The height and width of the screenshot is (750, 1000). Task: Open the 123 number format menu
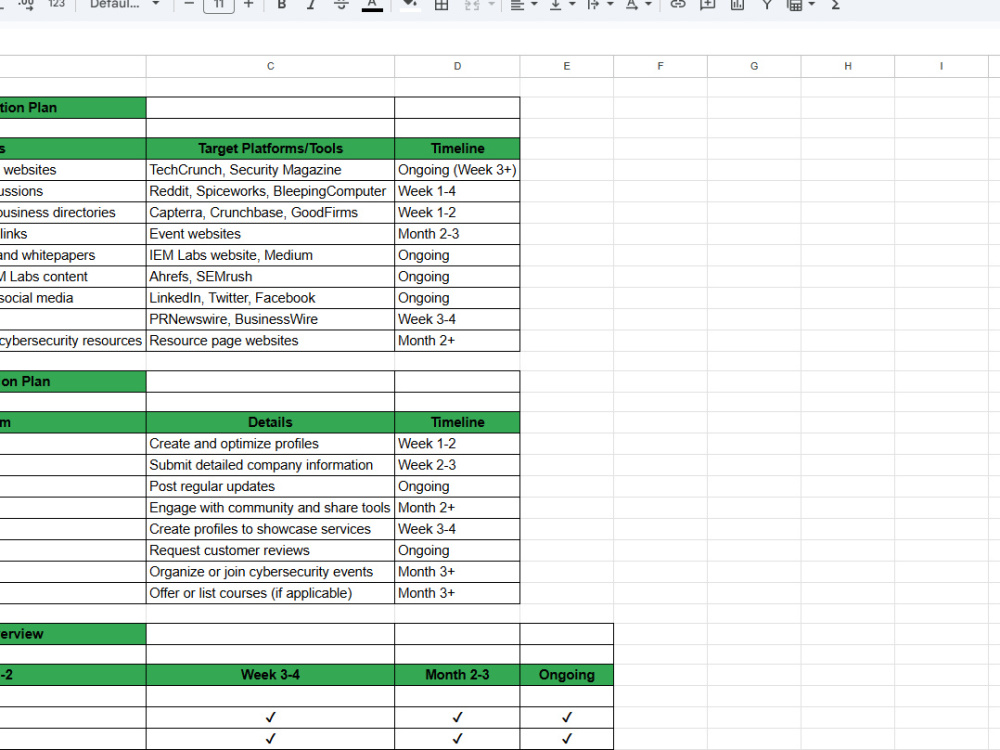coord(57,4)
